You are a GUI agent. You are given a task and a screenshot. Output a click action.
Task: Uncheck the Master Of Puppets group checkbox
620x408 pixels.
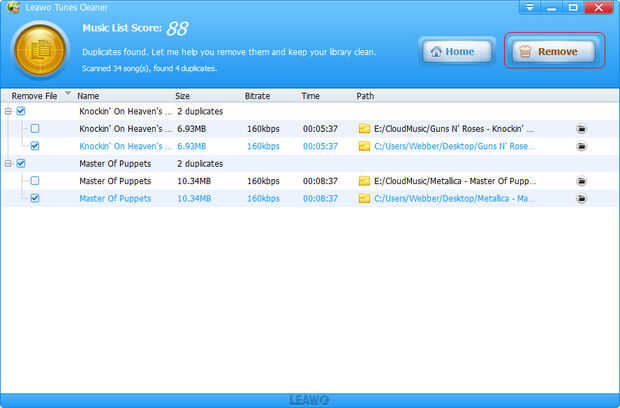(21, 163)
